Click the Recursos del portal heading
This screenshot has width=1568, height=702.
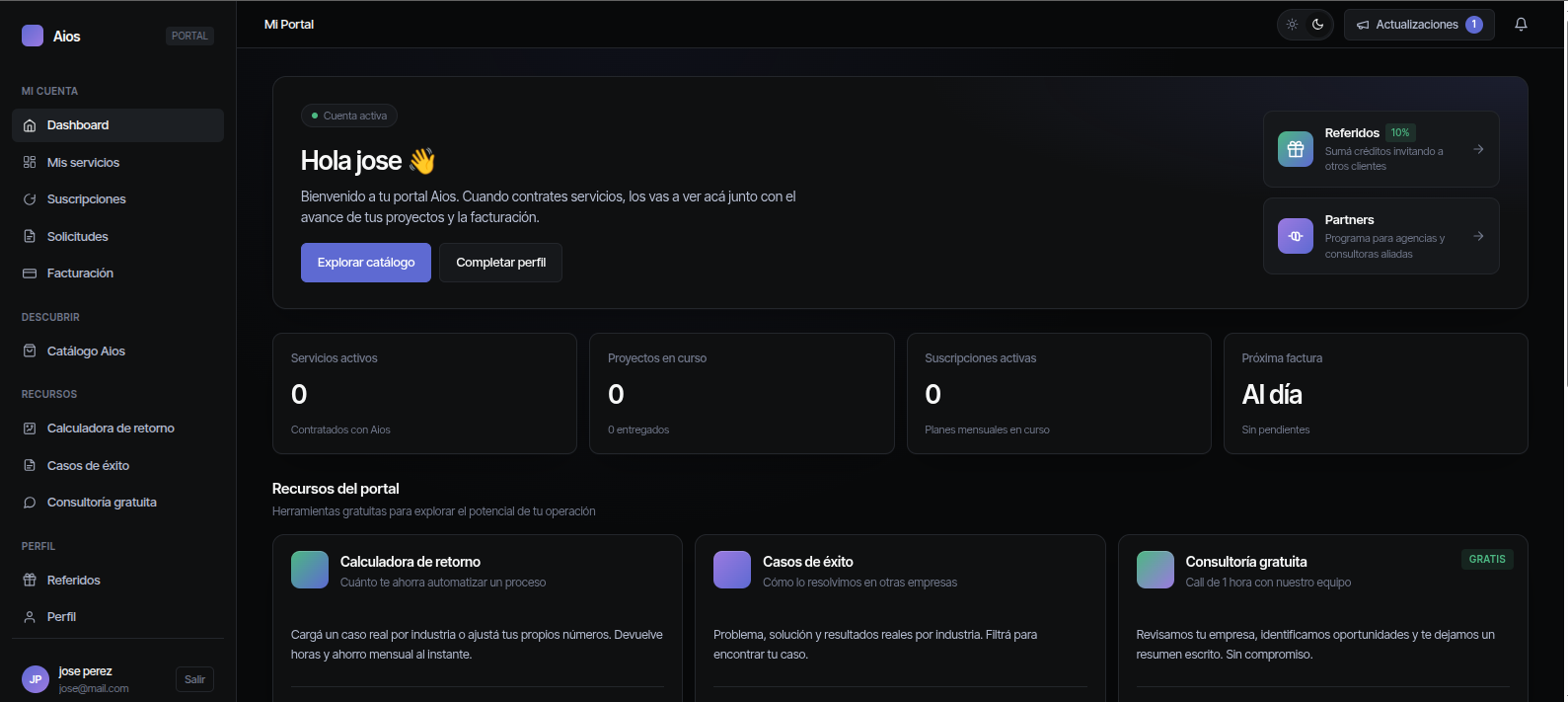coord(336,489)
